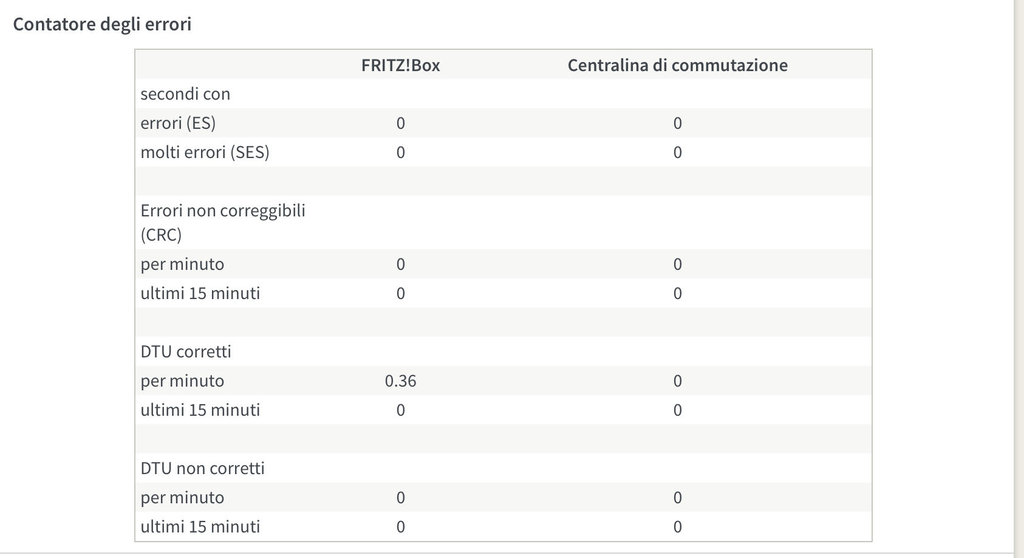This screenshot has height=558, width=1024.
Task: Click FRITZ!Box value for errori (ES)
Action: 400,123
